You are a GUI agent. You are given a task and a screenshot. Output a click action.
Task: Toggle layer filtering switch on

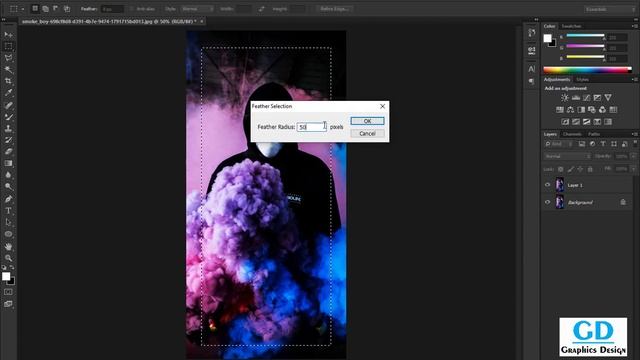[x=635, y=143]
